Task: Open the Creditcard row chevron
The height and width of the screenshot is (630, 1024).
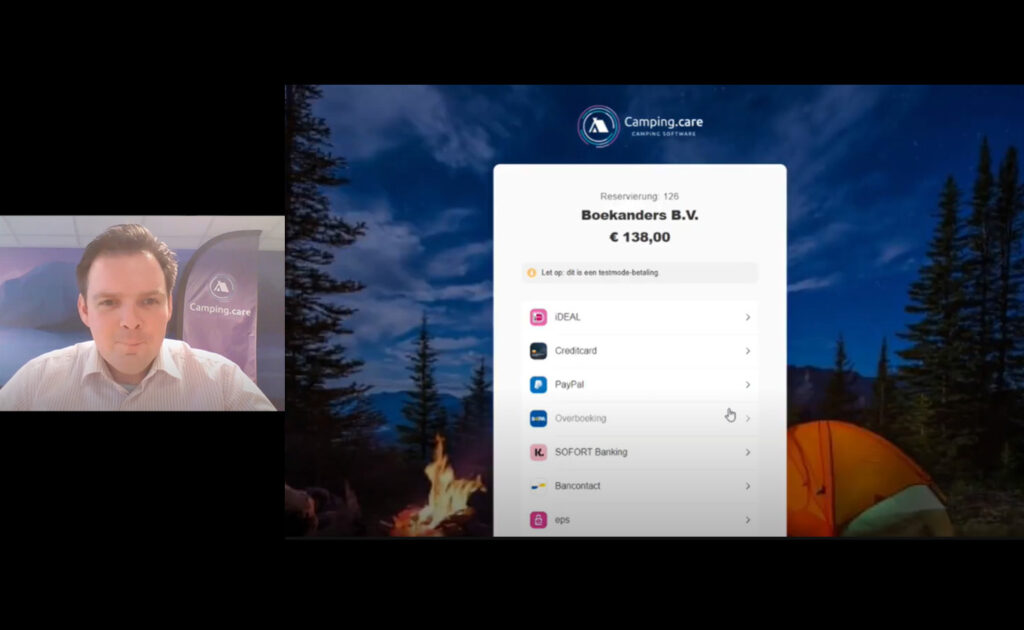Action: point(748,351)
